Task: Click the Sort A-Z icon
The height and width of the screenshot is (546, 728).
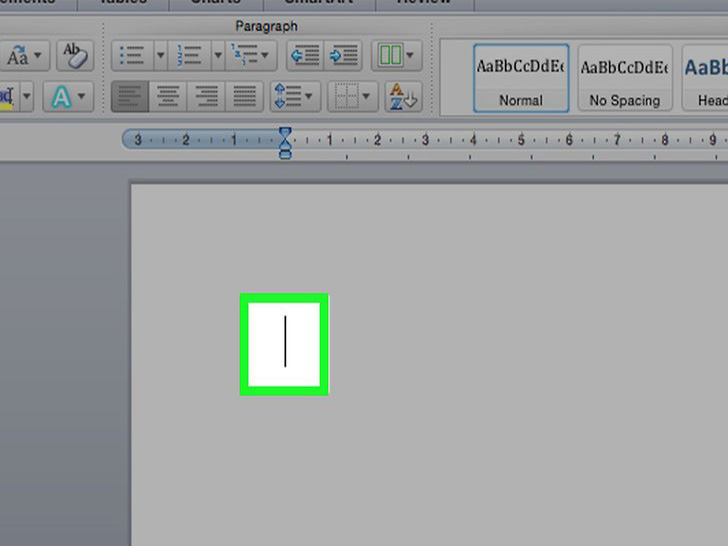Action: click(x=403, y=97)
